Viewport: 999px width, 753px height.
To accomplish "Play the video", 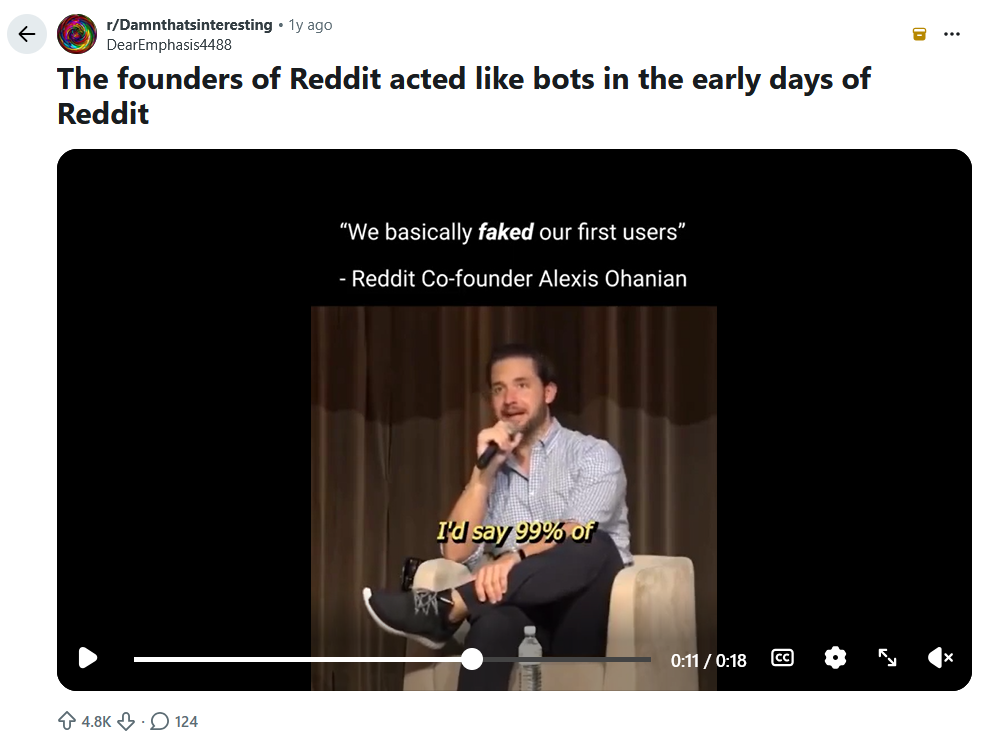I will click(88, 658).
